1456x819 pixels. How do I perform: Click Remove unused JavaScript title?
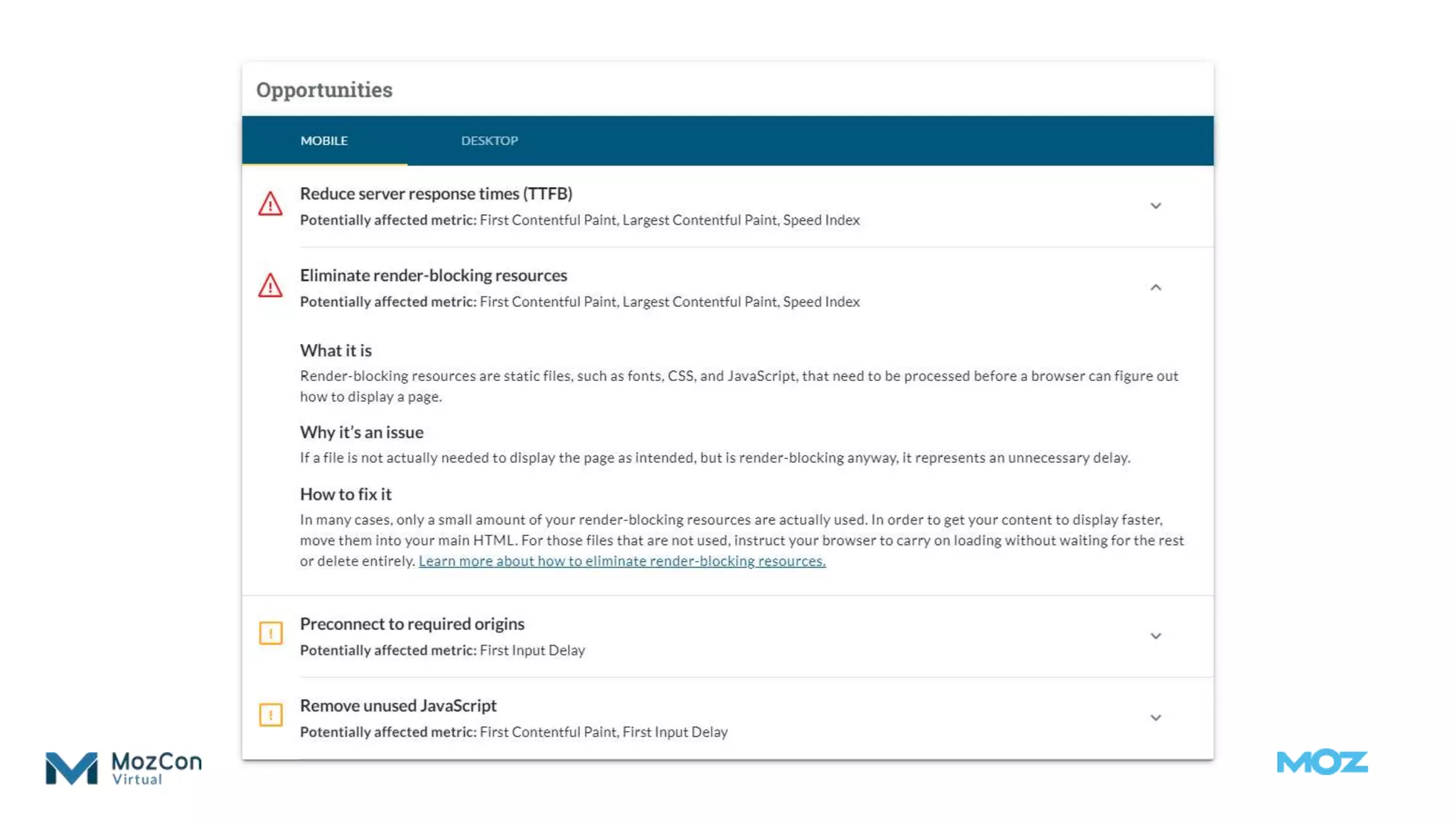tap(398, 705)
